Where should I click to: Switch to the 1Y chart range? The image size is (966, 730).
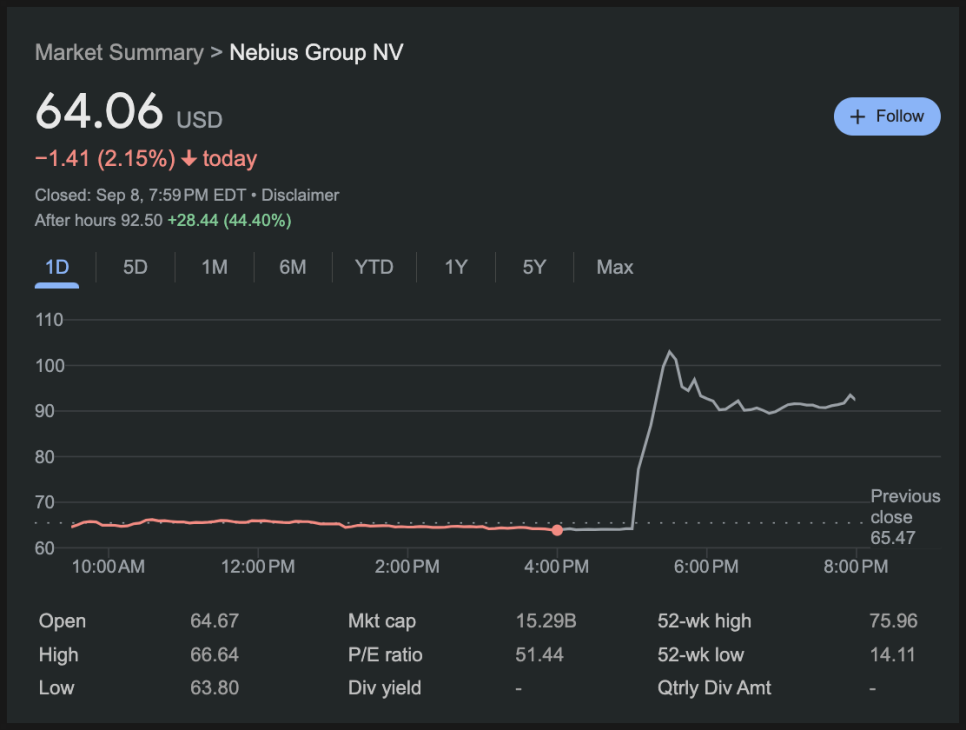coord(456,267)
